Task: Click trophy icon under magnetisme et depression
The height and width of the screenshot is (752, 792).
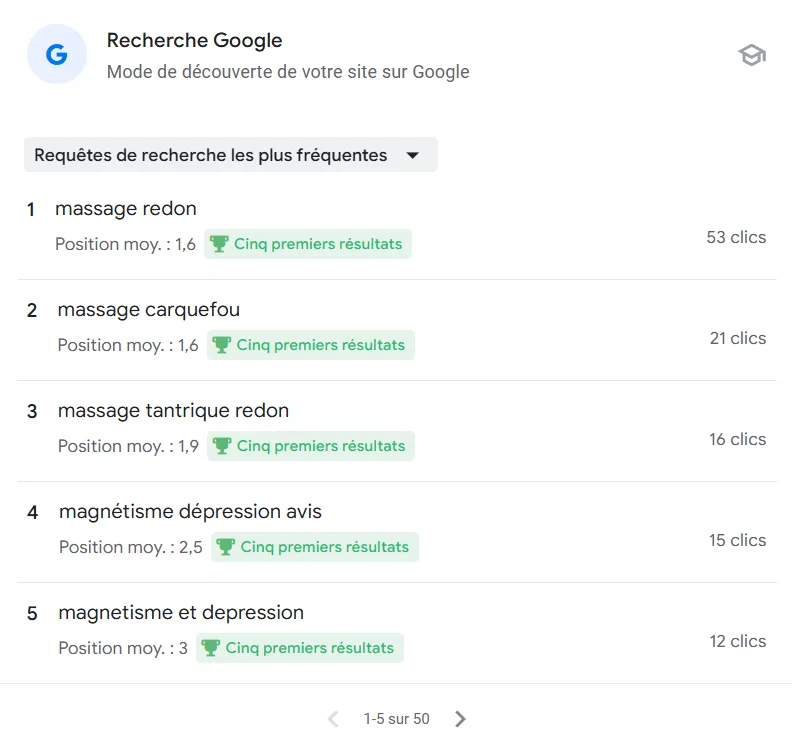Action: pos(210,648)
